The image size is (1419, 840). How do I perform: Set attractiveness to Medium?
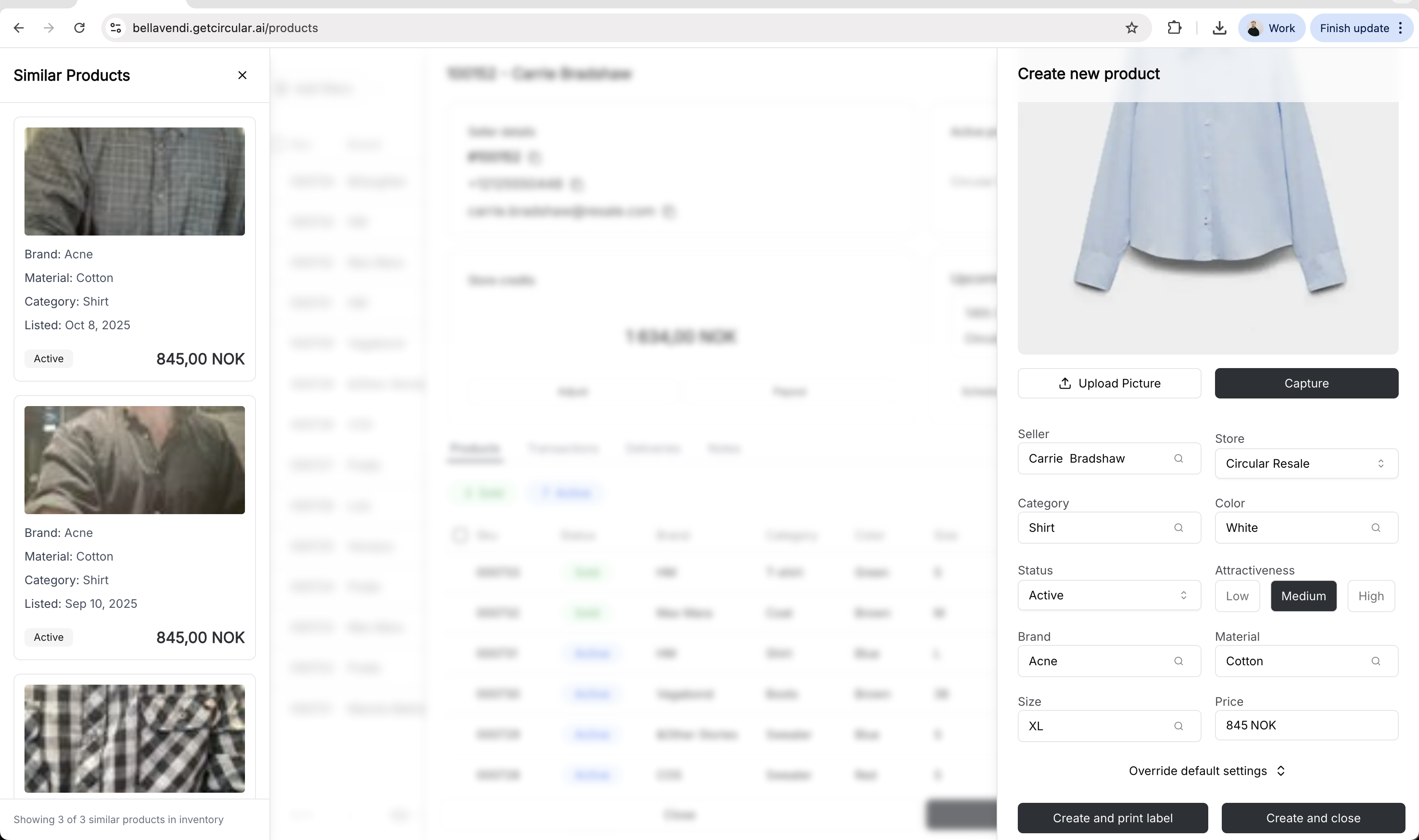pos(1303,596)
